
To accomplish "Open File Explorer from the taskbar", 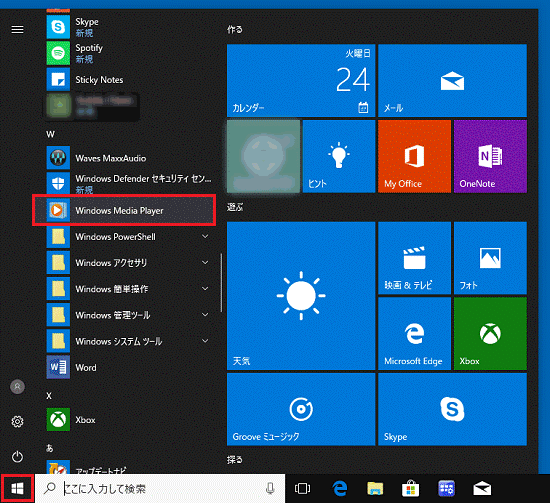I will click(375, 488).
